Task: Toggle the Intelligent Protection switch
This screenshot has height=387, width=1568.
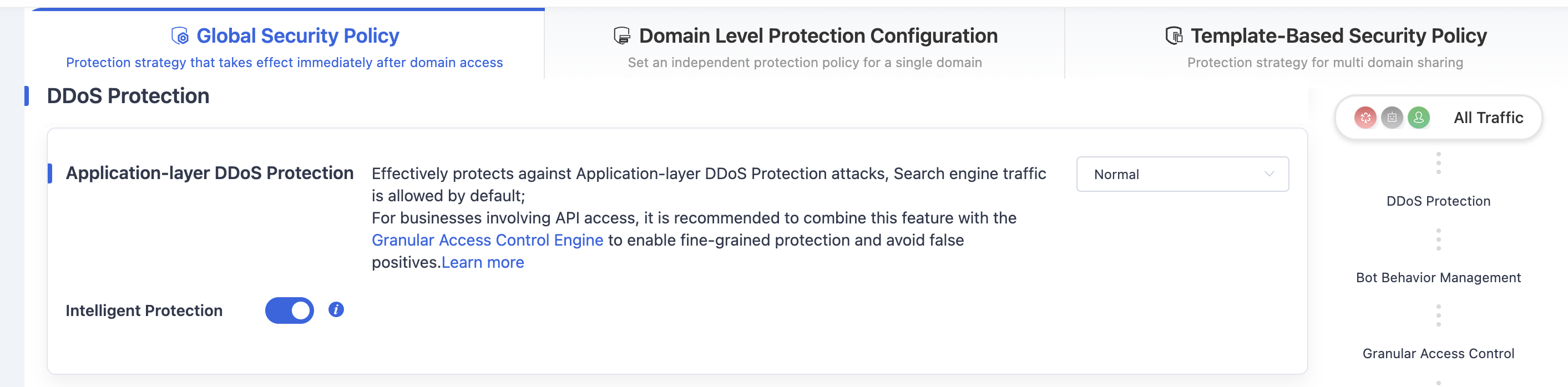Action: (x=289, y=310)
